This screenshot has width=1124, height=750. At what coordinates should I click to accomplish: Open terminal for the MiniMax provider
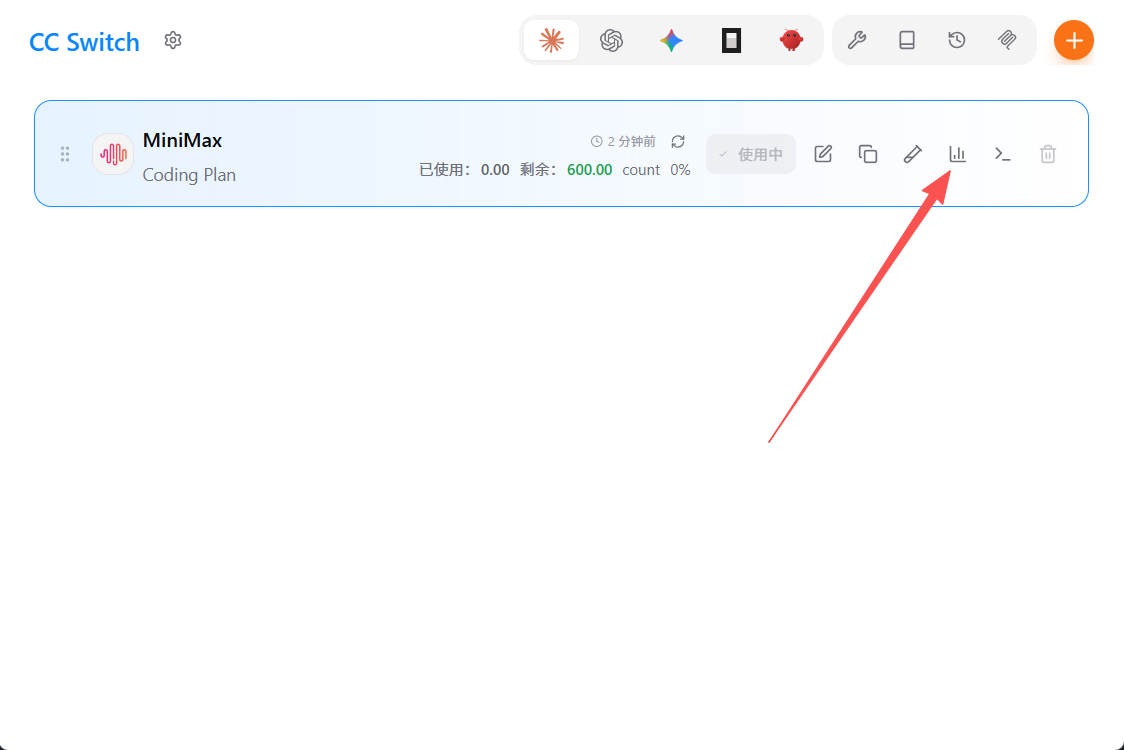pos(1002,154)
